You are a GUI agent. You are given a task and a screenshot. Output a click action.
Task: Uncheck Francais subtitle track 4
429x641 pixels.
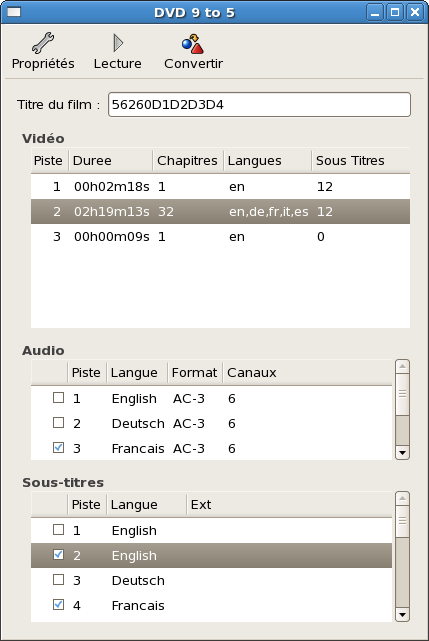(x=58, y=605)
